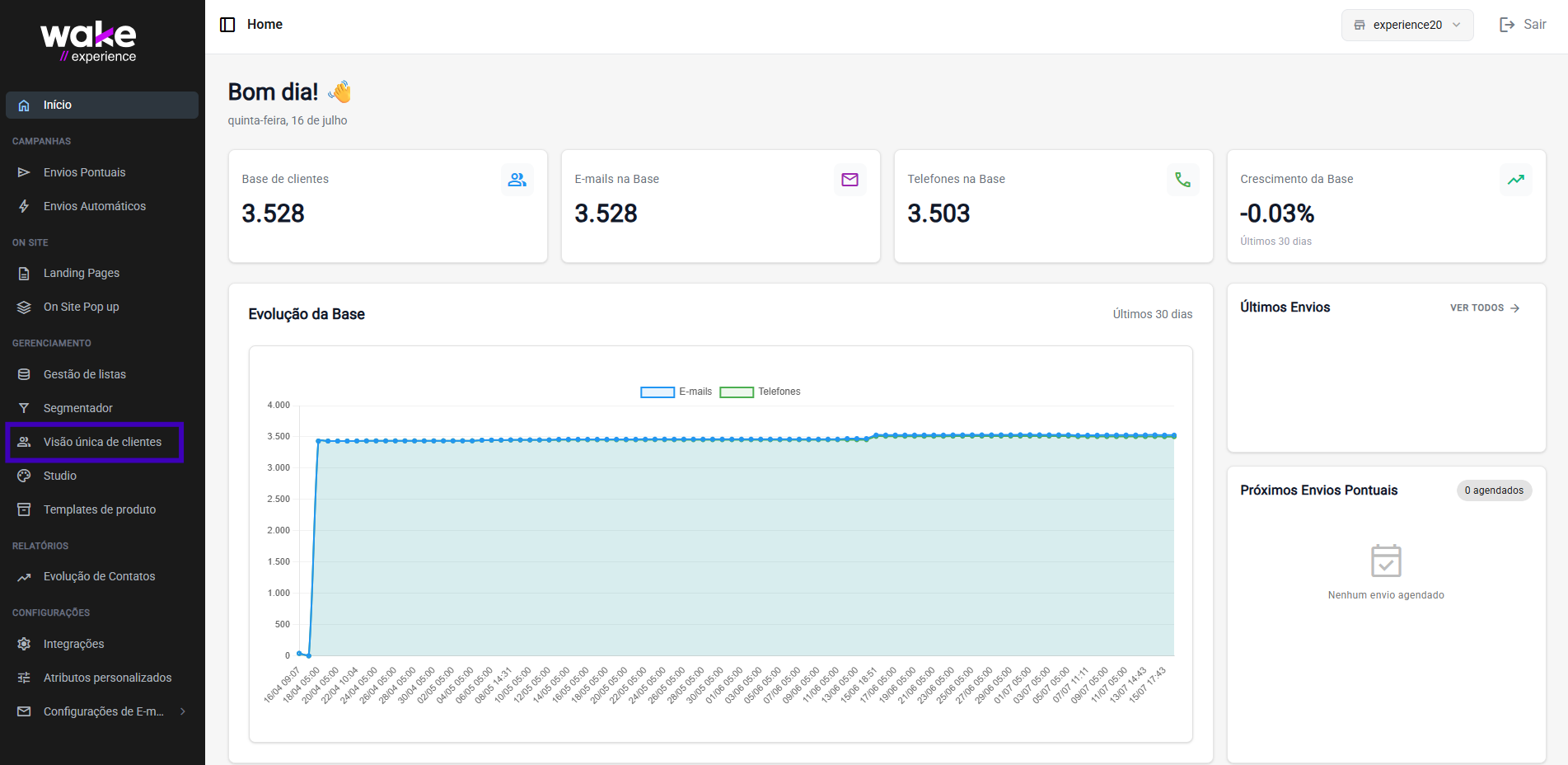The image size is (1568, 765).
Task: Expand the Configurações de E-mail submenu chevron
Action: coord(183,711)
